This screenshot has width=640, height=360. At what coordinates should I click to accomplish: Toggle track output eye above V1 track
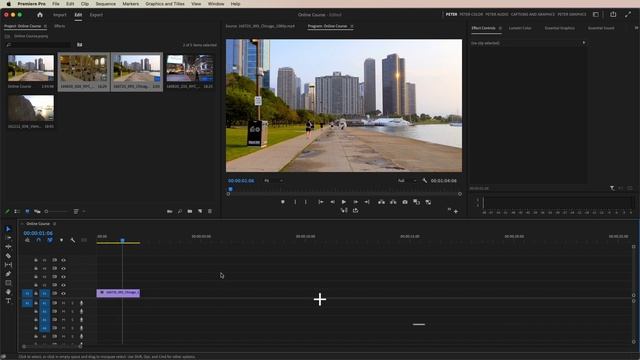pyautogui.click(x=63, y=285)
